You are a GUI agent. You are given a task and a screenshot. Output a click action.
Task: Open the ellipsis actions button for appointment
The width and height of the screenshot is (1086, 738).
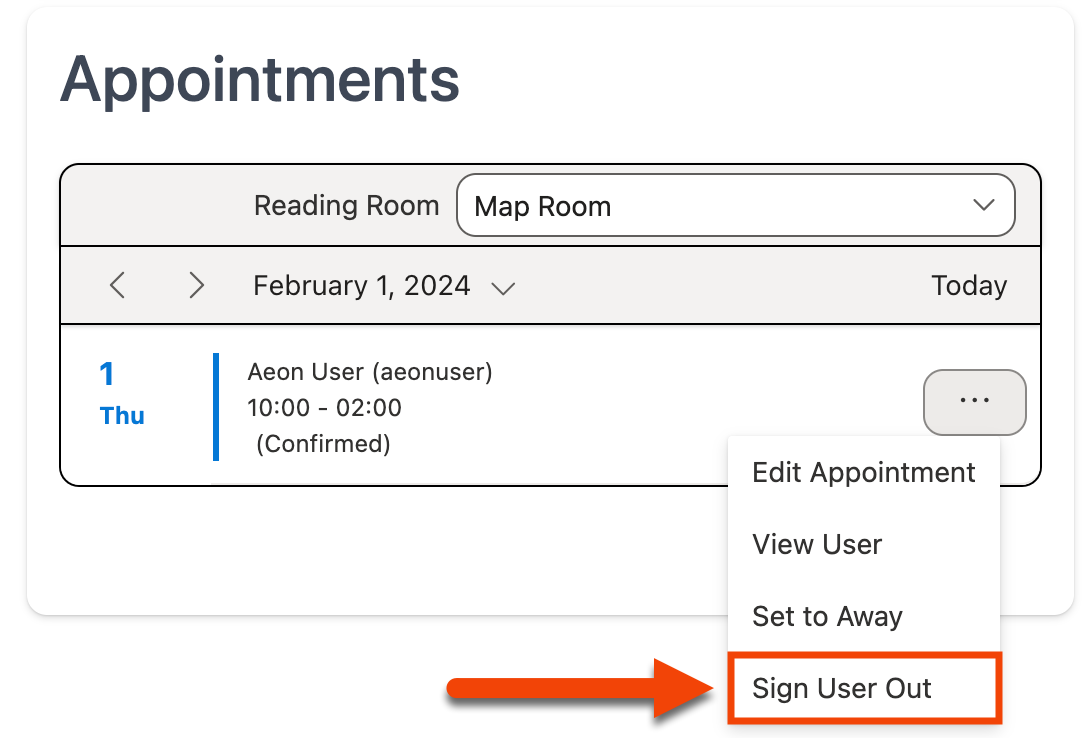tap(974, 402)
